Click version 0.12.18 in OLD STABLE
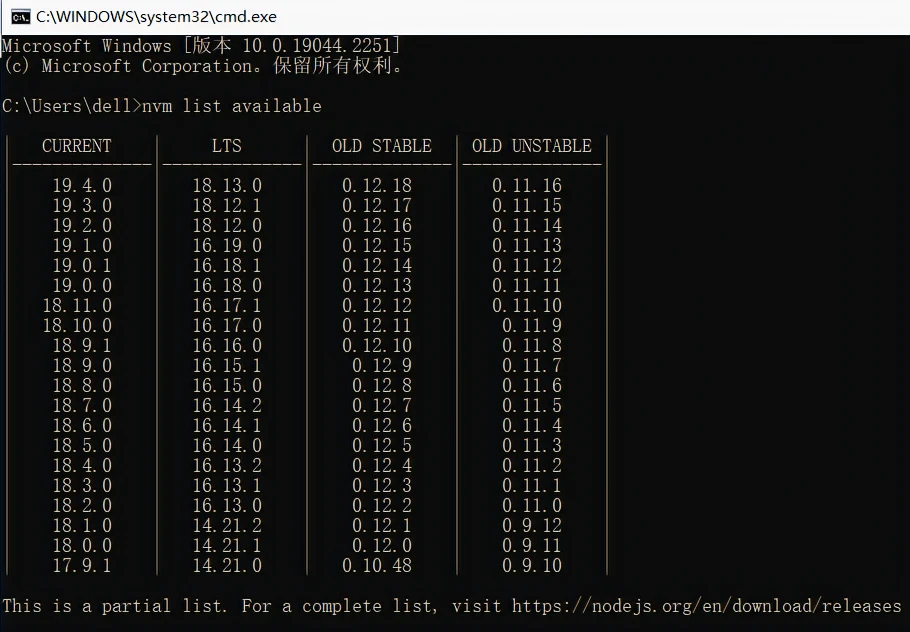This screenshot has width=910, height=632. click(377, 186)
